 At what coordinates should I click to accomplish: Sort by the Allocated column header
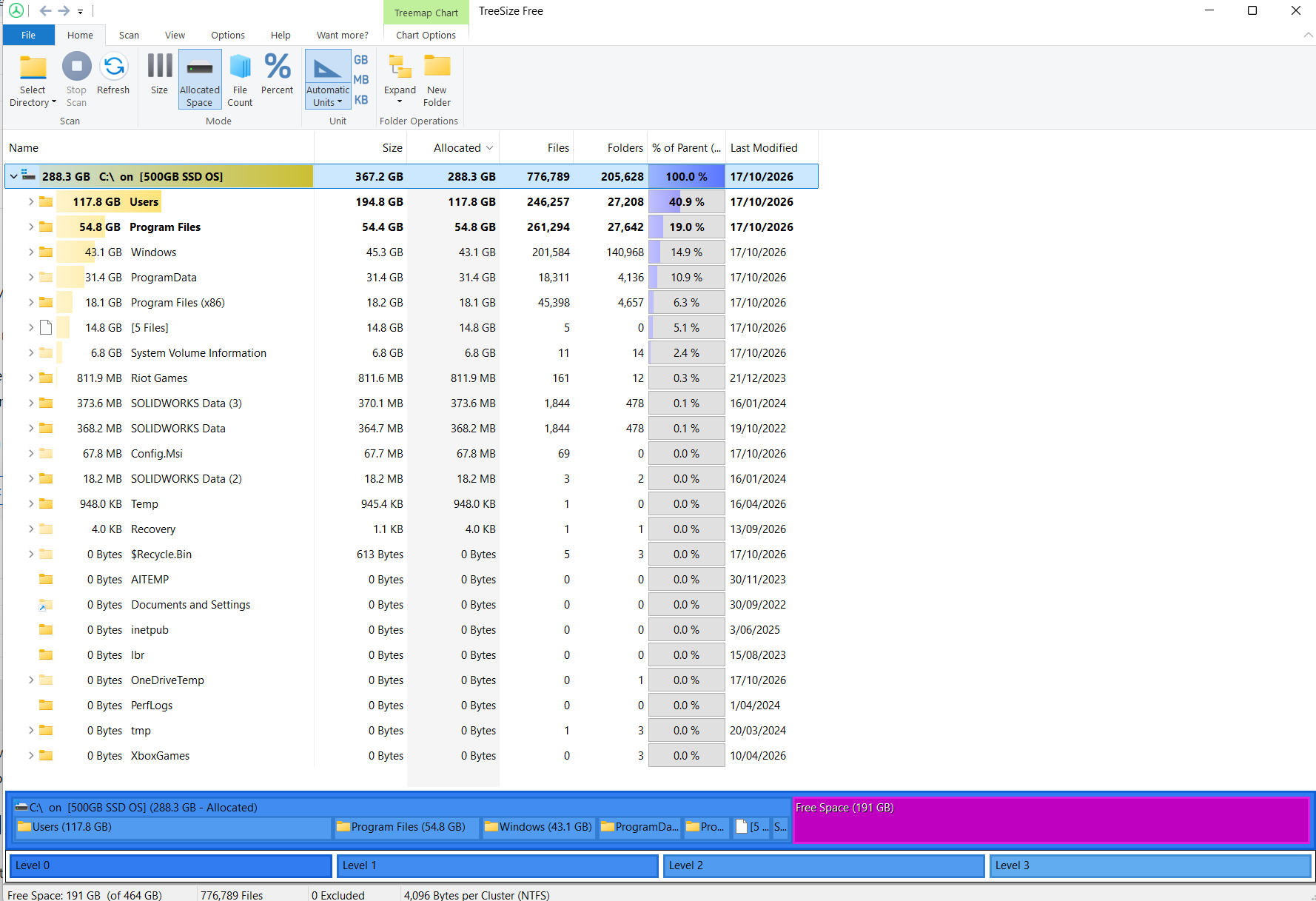(x=453, y=148)
